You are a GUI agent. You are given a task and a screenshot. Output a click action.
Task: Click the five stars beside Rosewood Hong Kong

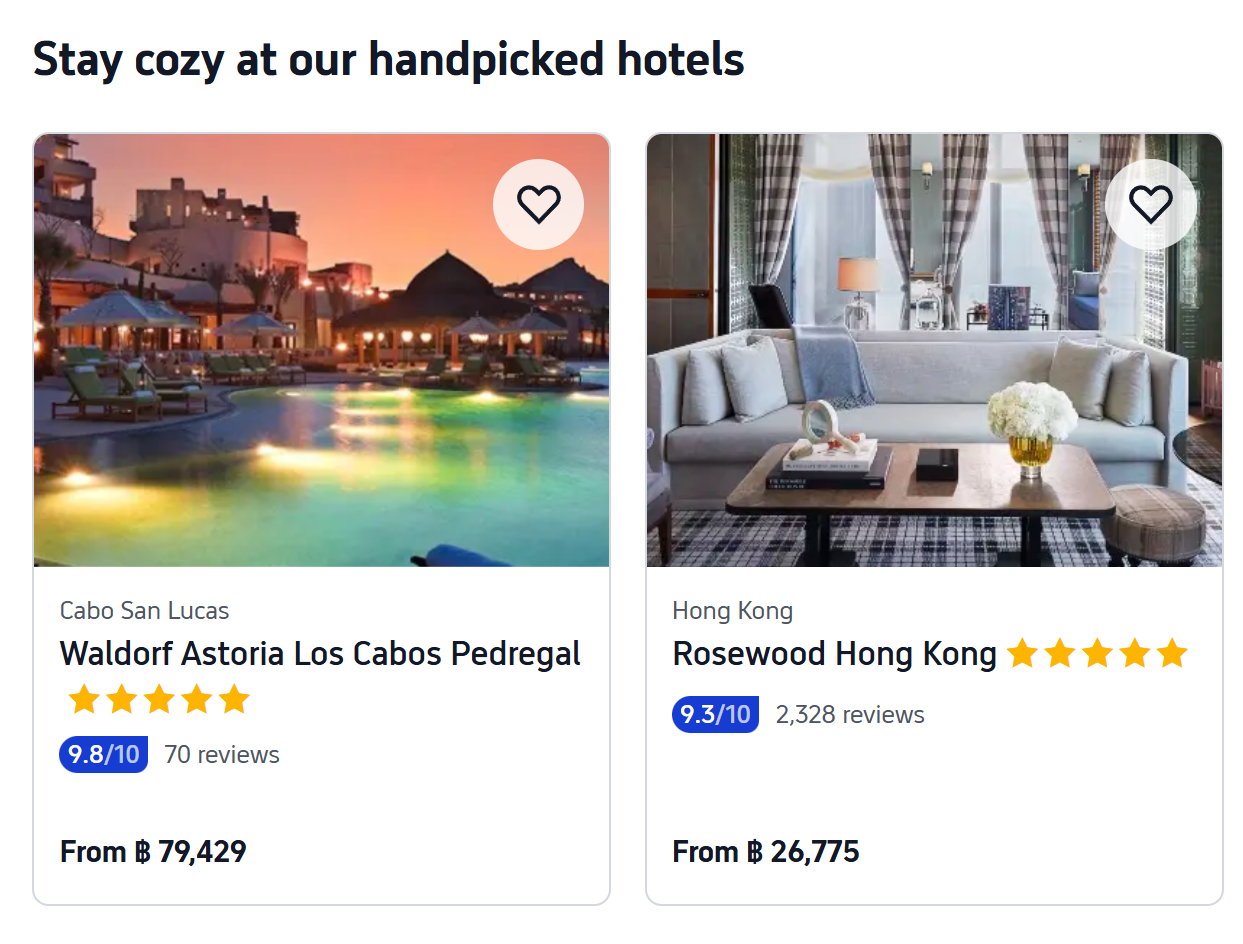(1096, 655)
